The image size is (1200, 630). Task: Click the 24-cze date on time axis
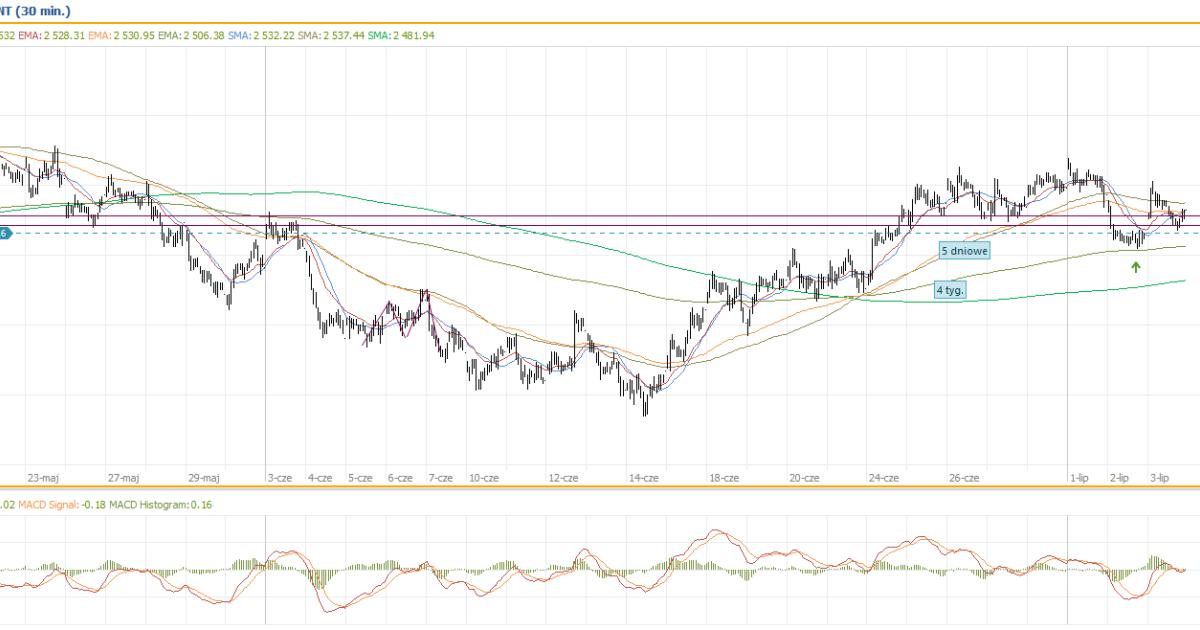(x=883, y=478)
